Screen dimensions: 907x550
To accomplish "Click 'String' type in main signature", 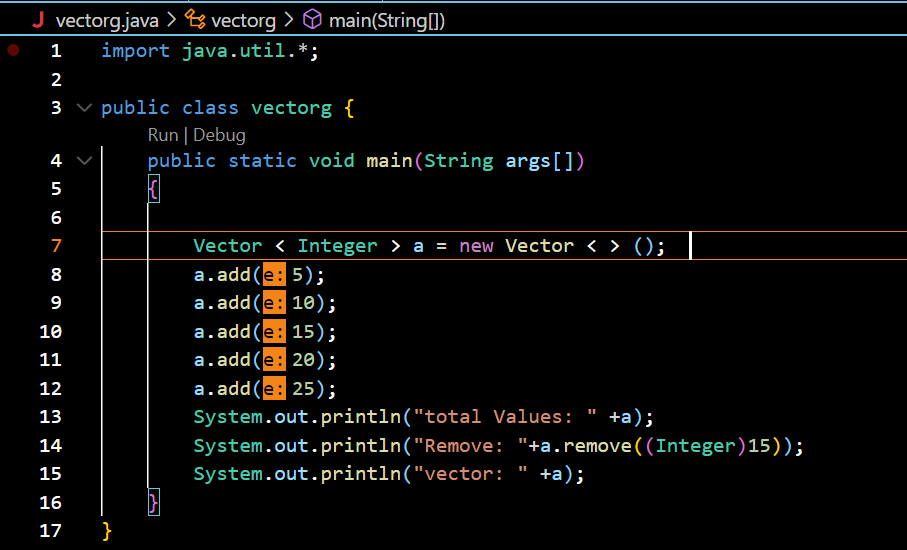I will coord(459,161).
